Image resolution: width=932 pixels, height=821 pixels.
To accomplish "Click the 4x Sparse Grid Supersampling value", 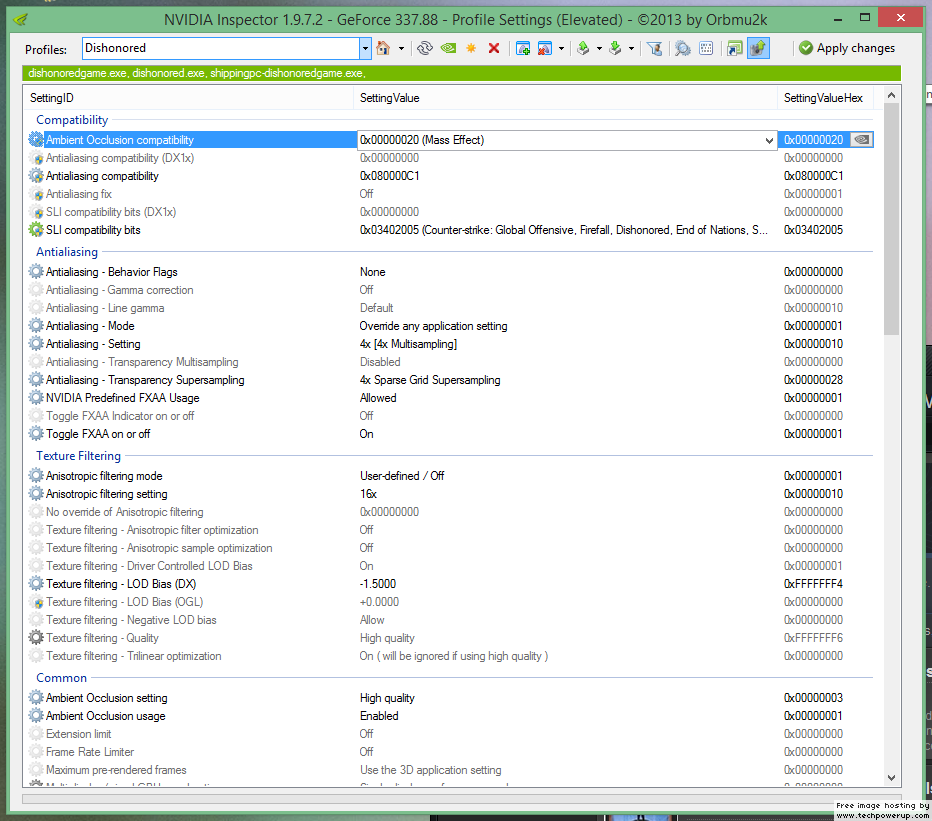I will [x=430, y=380].
